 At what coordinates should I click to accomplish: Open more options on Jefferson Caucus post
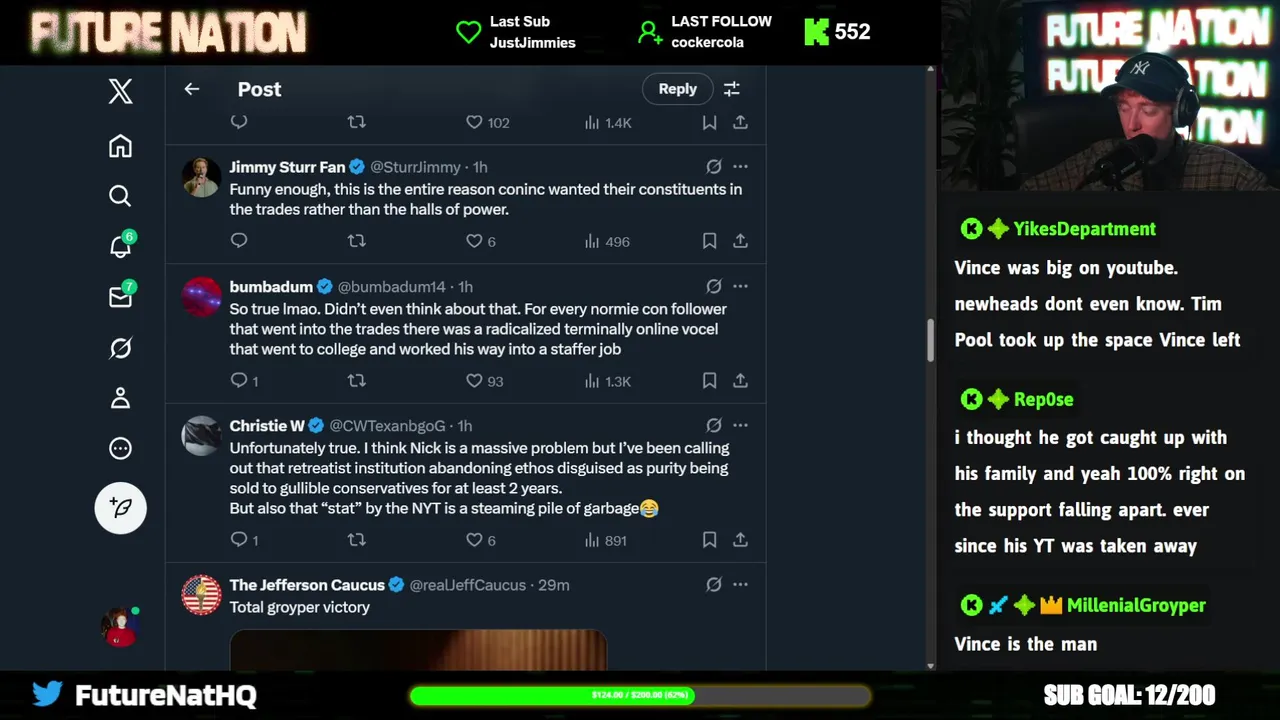point(740,585)
